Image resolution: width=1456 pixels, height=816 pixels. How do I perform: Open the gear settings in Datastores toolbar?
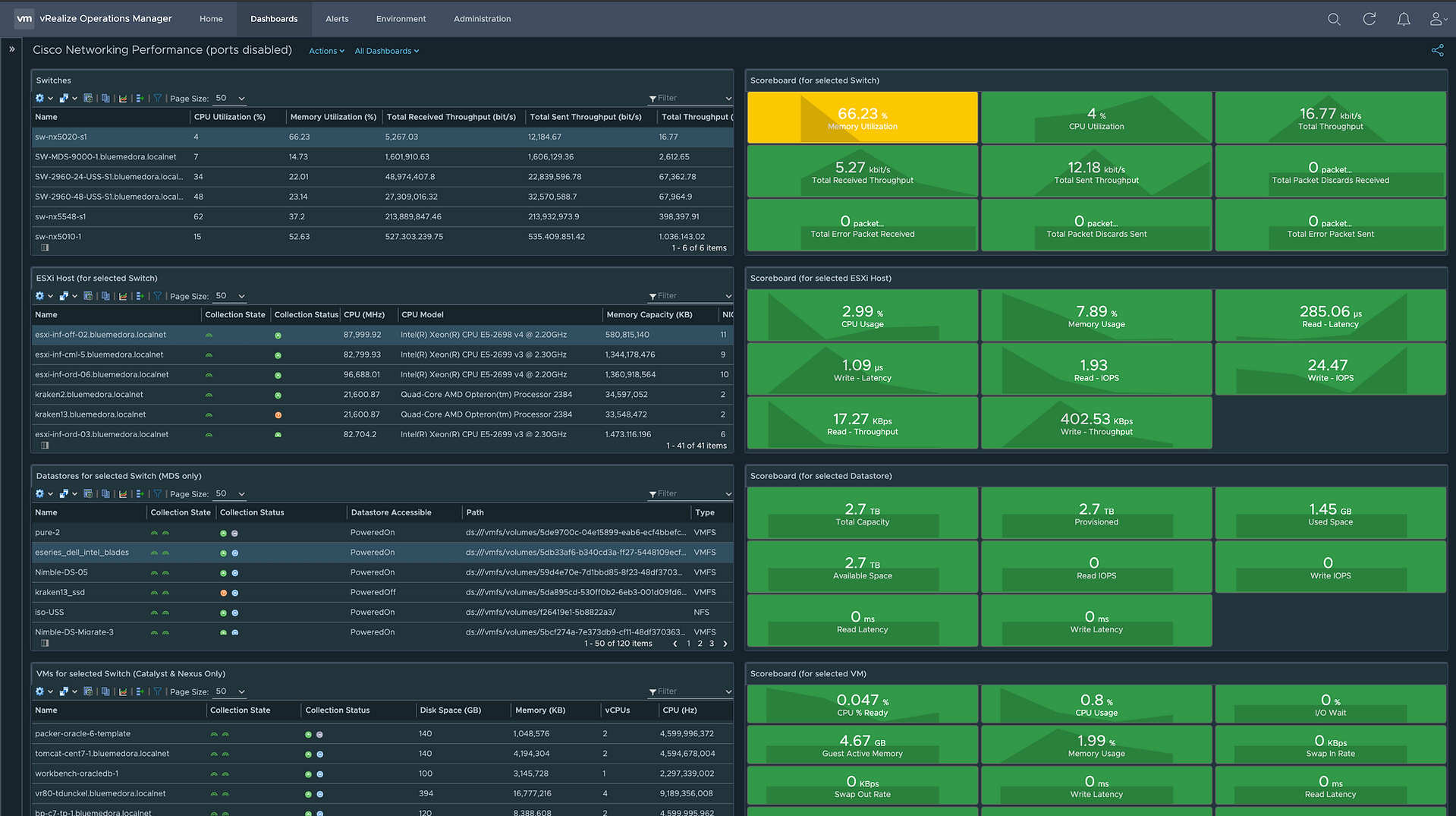click(39, 493)
